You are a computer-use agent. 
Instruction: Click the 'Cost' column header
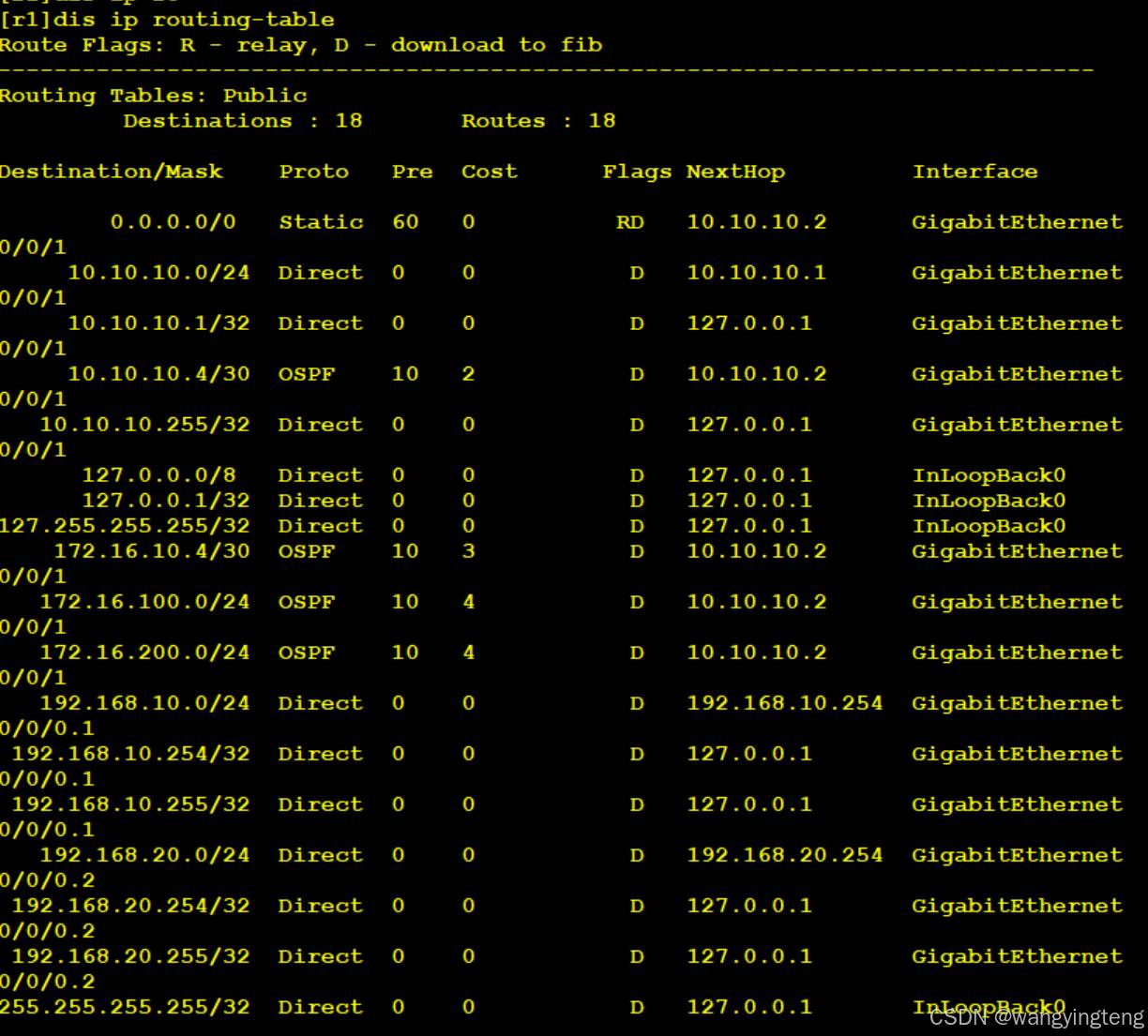(489, 171)
